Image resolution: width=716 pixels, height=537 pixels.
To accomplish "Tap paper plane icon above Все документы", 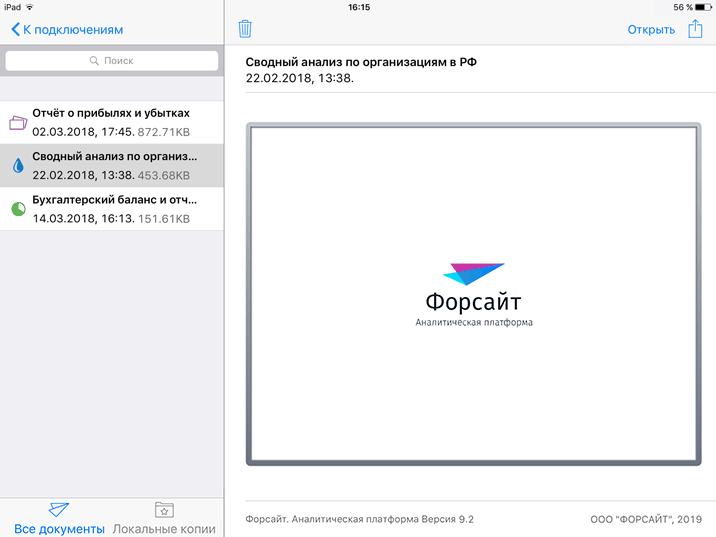I will pyautogui.click(x=59, y=510).
